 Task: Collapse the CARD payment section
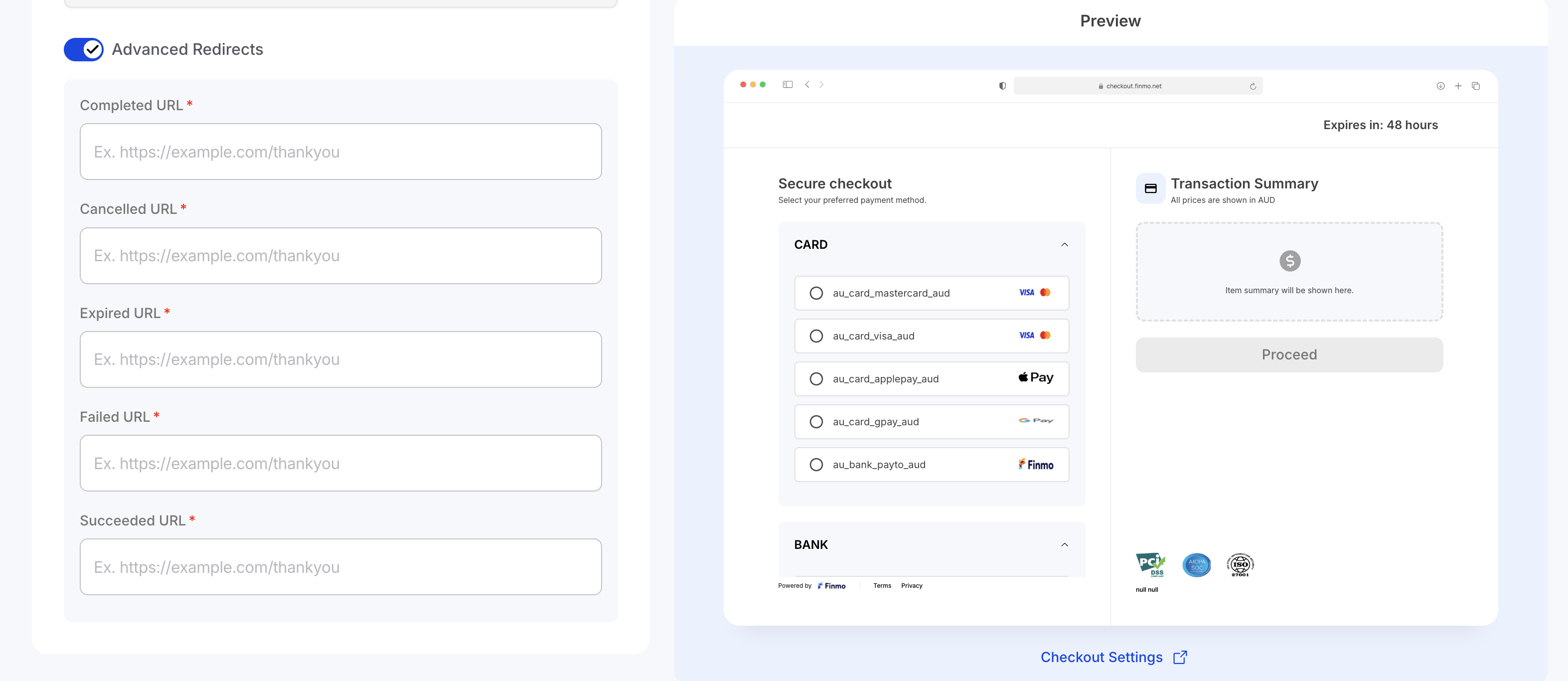(x=1064, y=245)
